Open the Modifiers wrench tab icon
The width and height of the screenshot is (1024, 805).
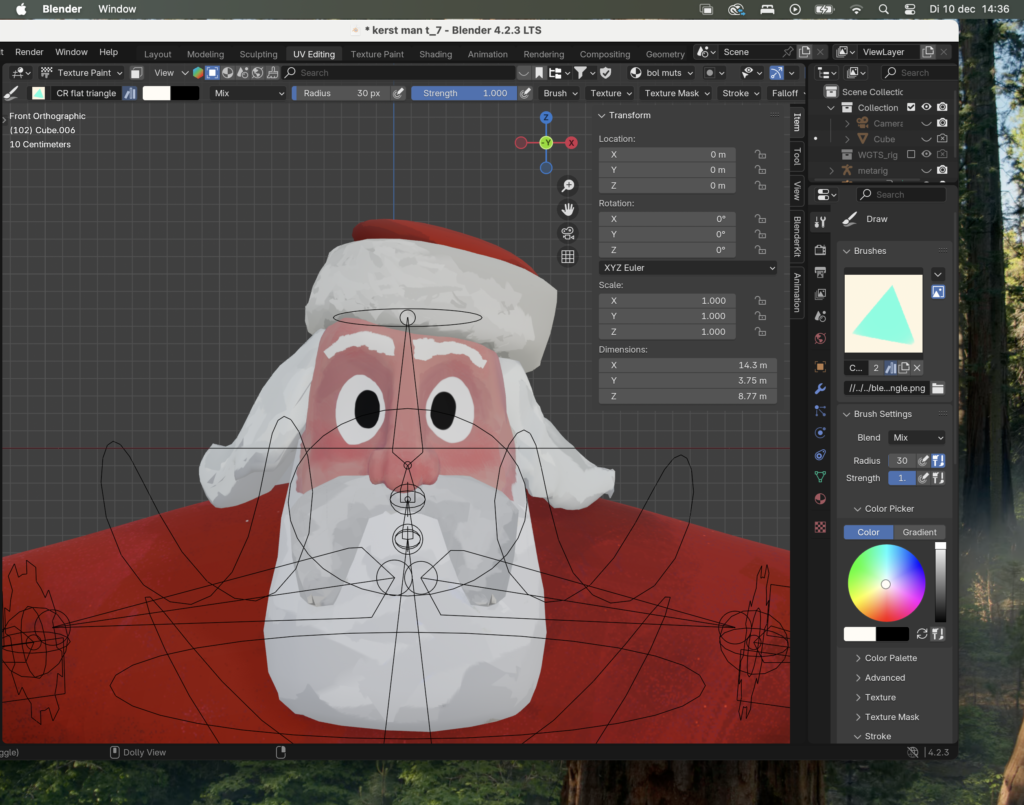tap(820, 389)
